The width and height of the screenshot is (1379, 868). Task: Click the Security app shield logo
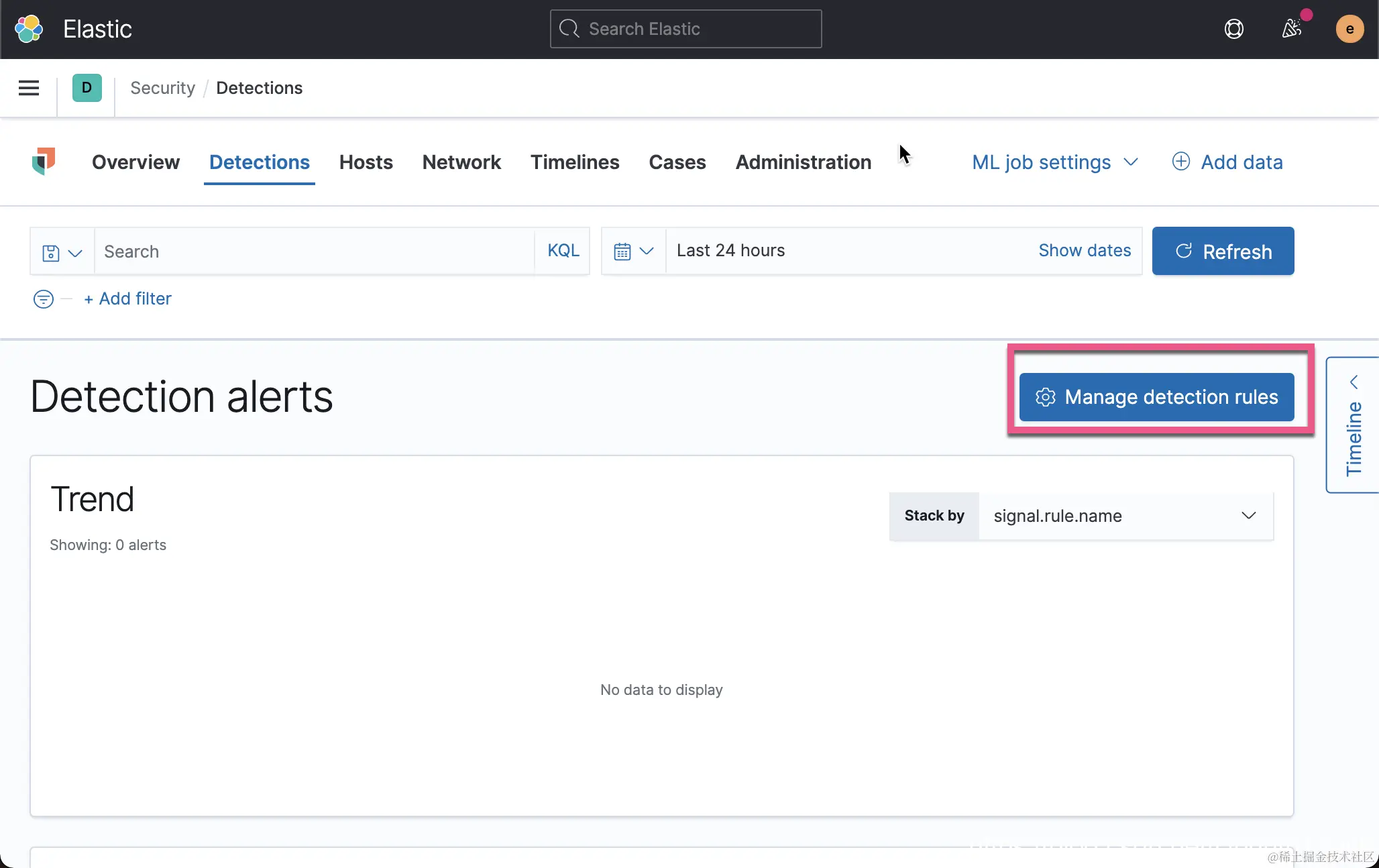tap(44, 162)
